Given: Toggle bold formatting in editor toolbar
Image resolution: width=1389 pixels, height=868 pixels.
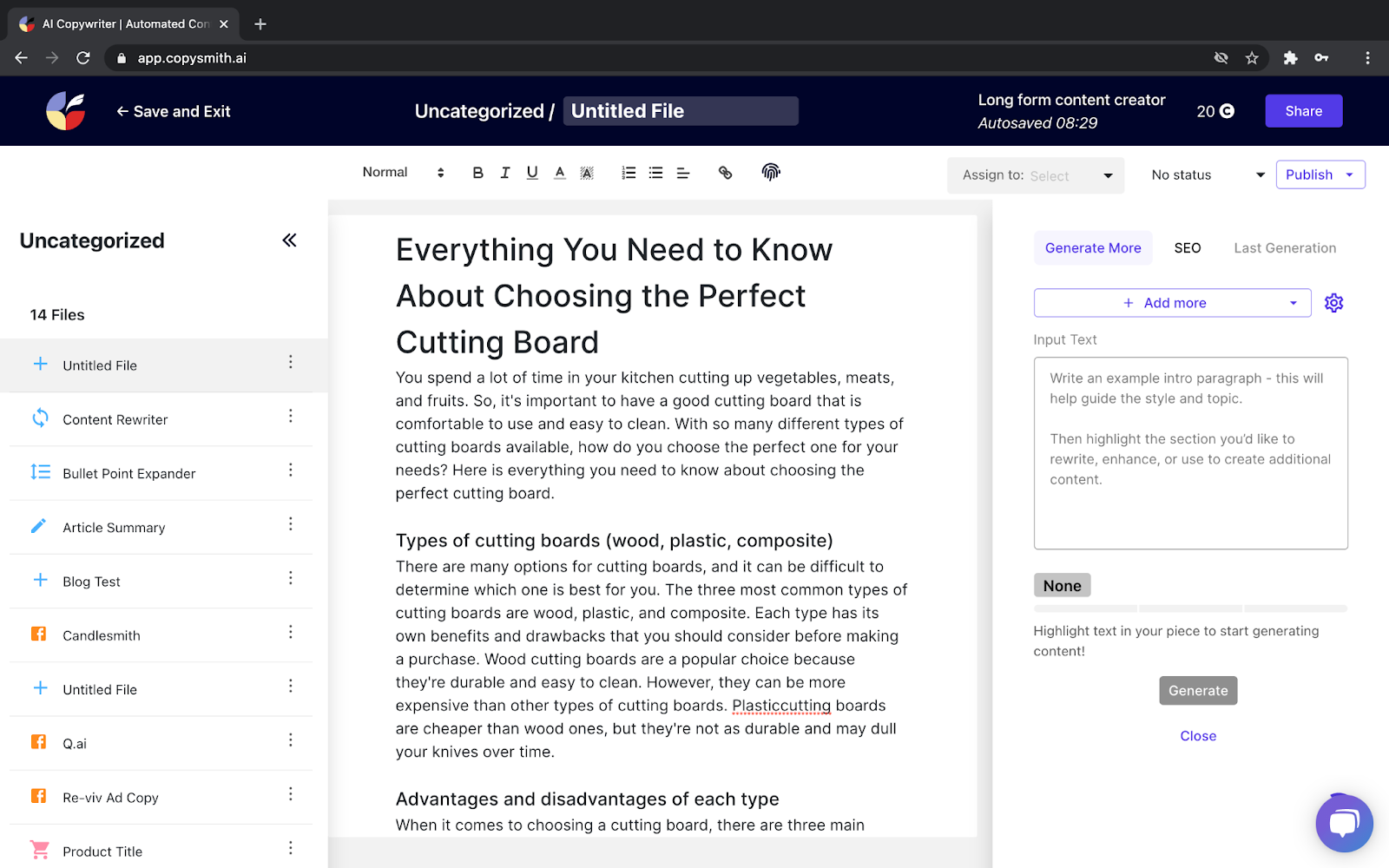Looking at the screenshot, I should 477,173.
